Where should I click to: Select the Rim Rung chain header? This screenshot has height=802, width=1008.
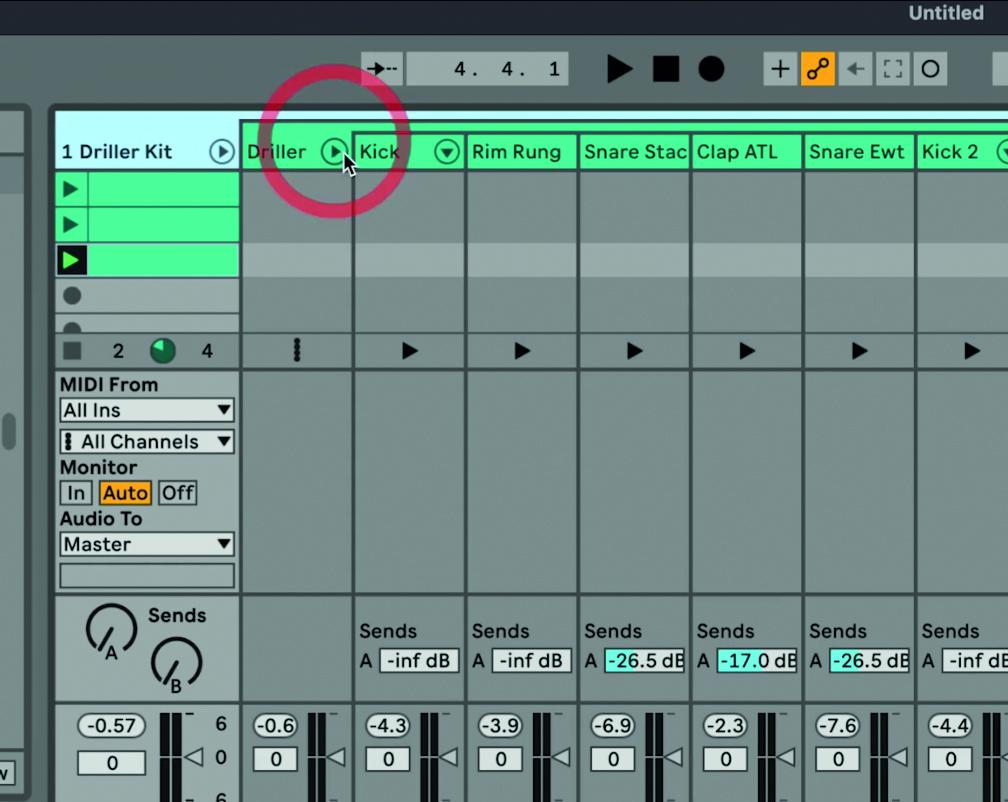coord(521,152)
